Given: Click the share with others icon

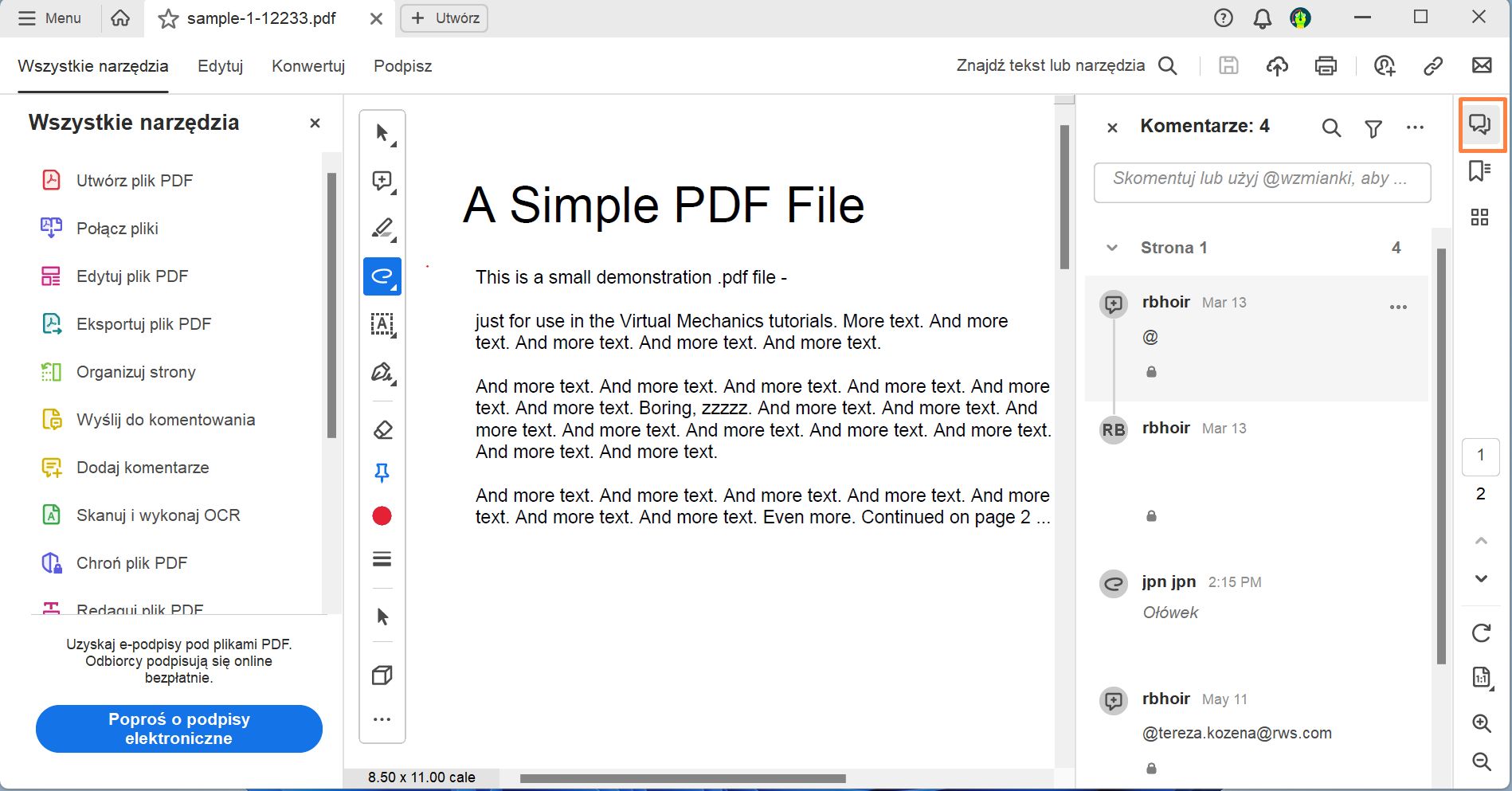Looking at the screenshot, I should coord(1385,66).
